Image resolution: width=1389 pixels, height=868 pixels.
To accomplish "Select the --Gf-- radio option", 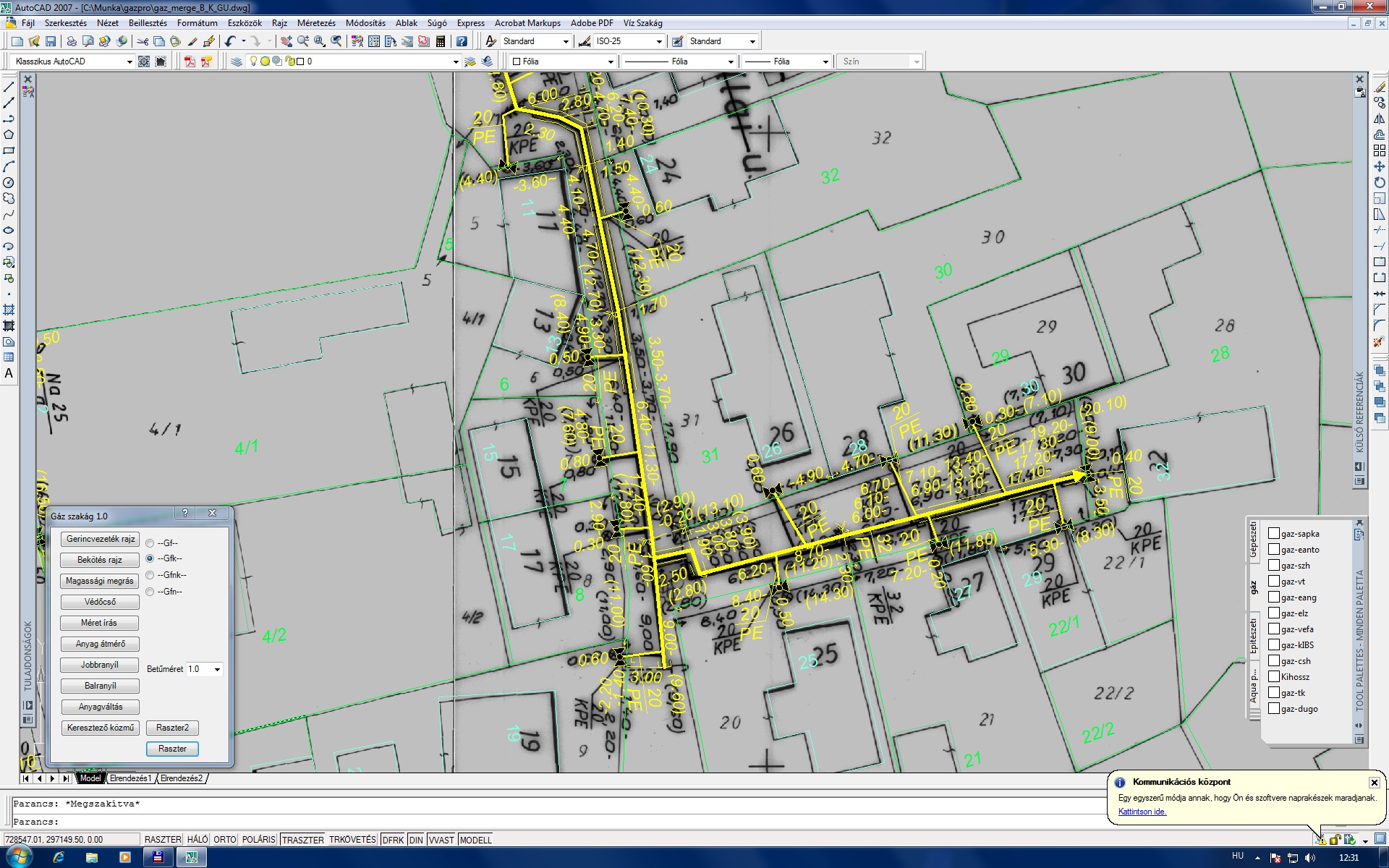I will coord(150,543).
